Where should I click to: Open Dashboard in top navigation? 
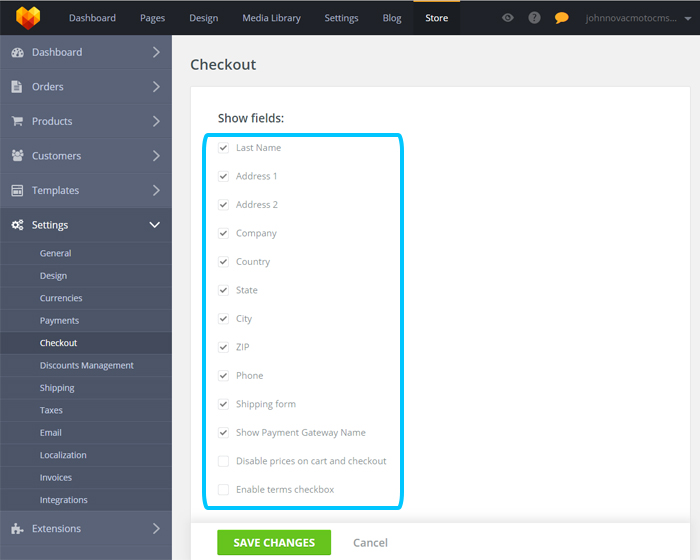(x=92, y=18)
